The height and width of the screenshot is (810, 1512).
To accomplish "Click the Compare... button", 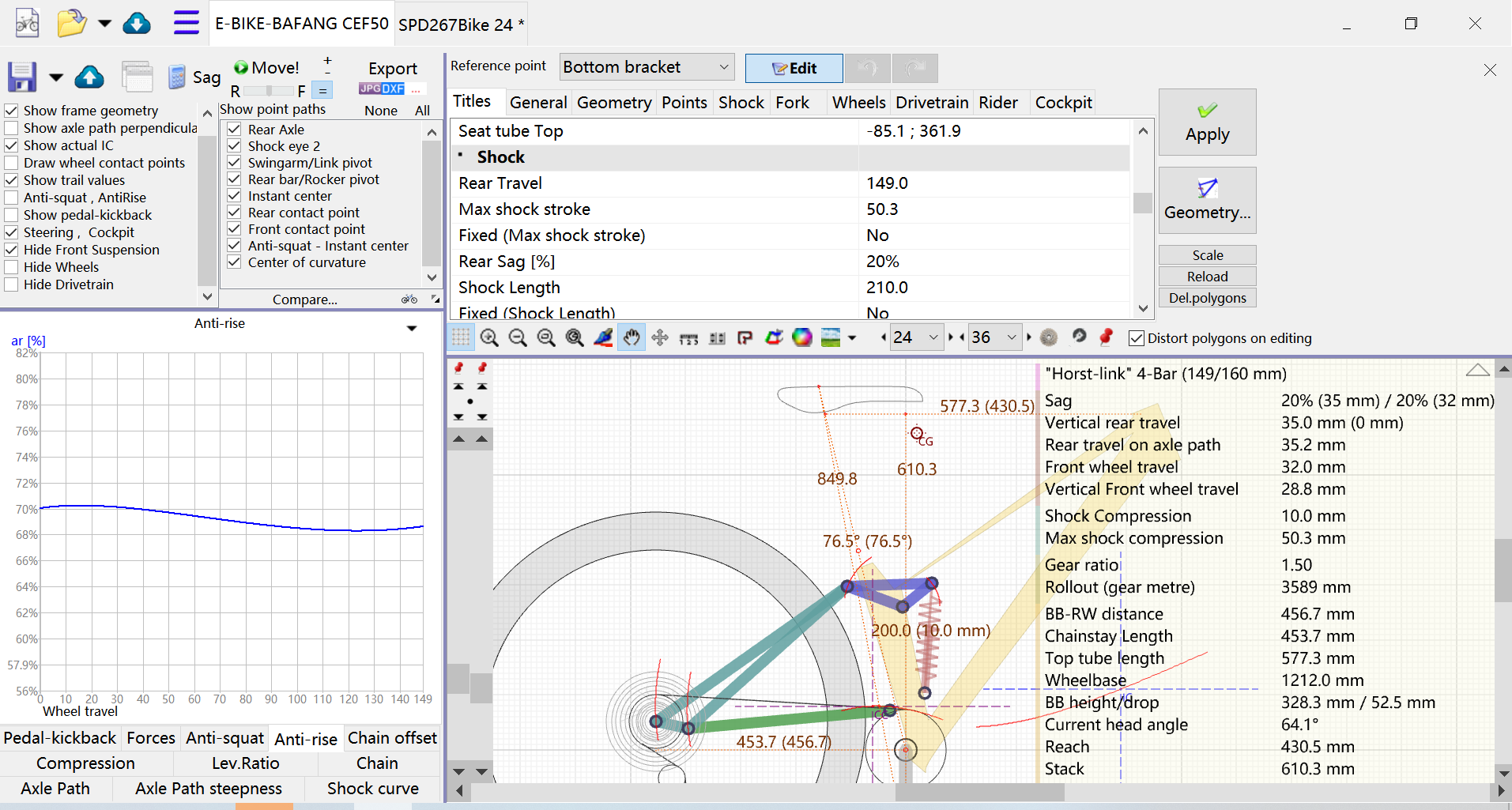I will 305,300.
